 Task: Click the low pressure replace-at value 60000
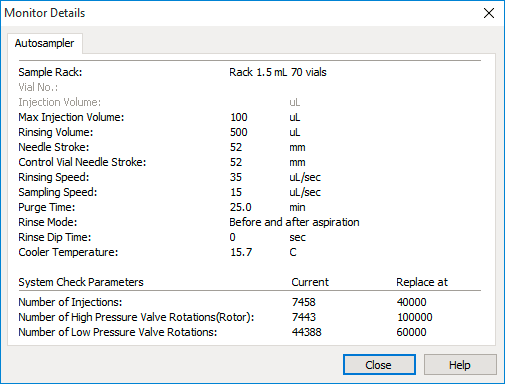[411, 332]
